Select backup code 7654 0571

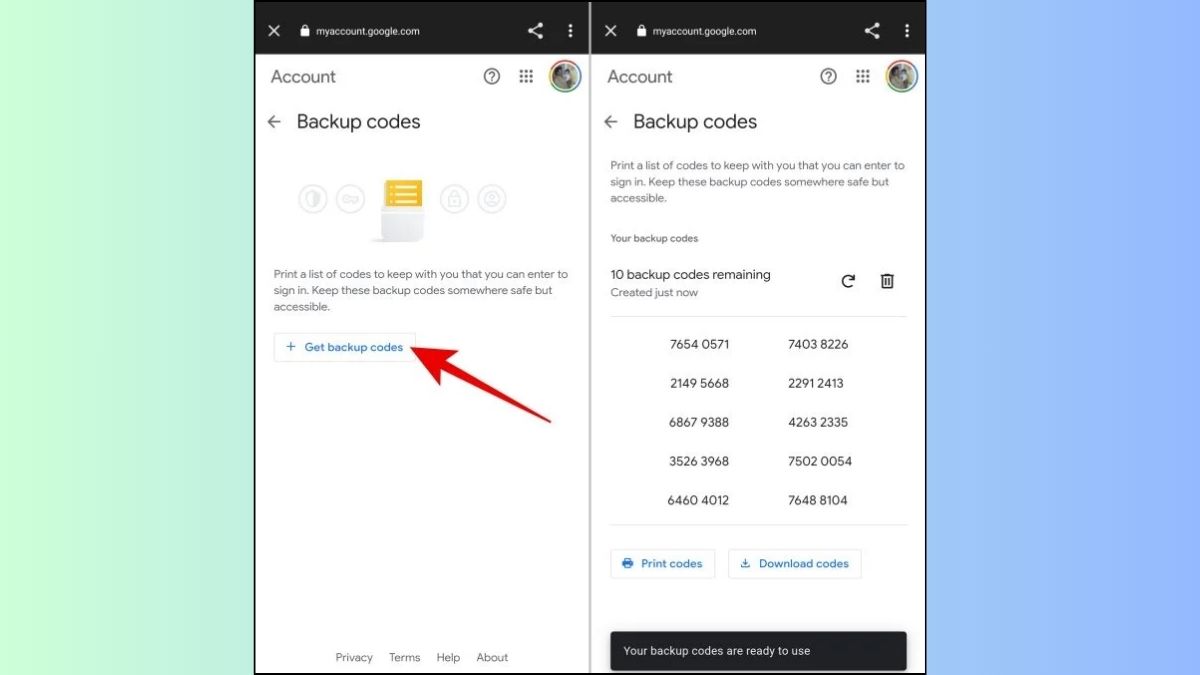click(x=699, y=344)
